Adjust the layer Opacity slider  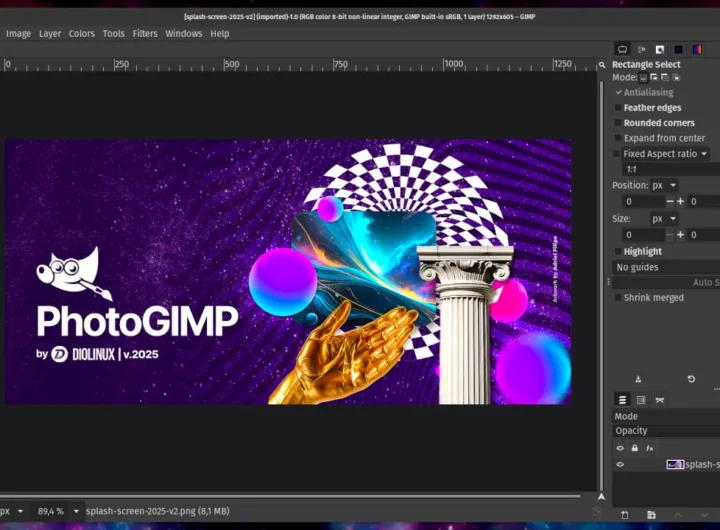(665, 431)
